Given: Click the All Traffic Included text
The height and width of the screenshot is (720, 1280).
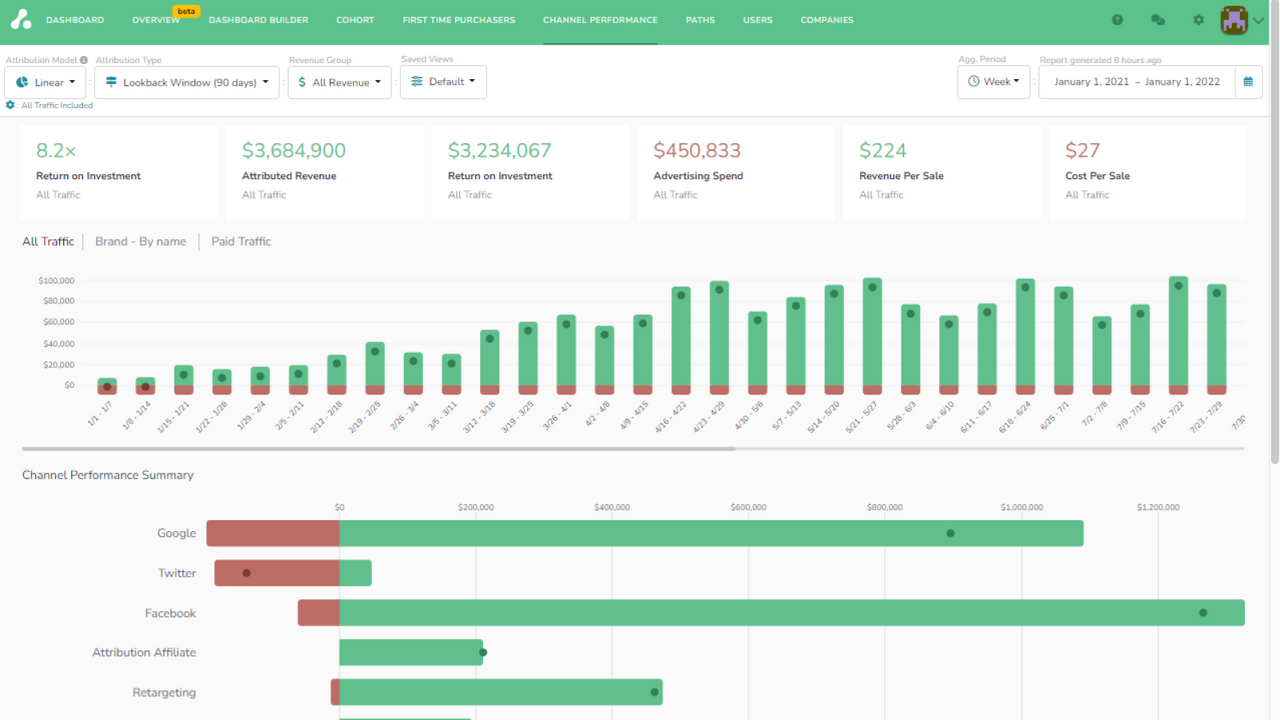Looking at the screenshot, I should click(57, 105).
